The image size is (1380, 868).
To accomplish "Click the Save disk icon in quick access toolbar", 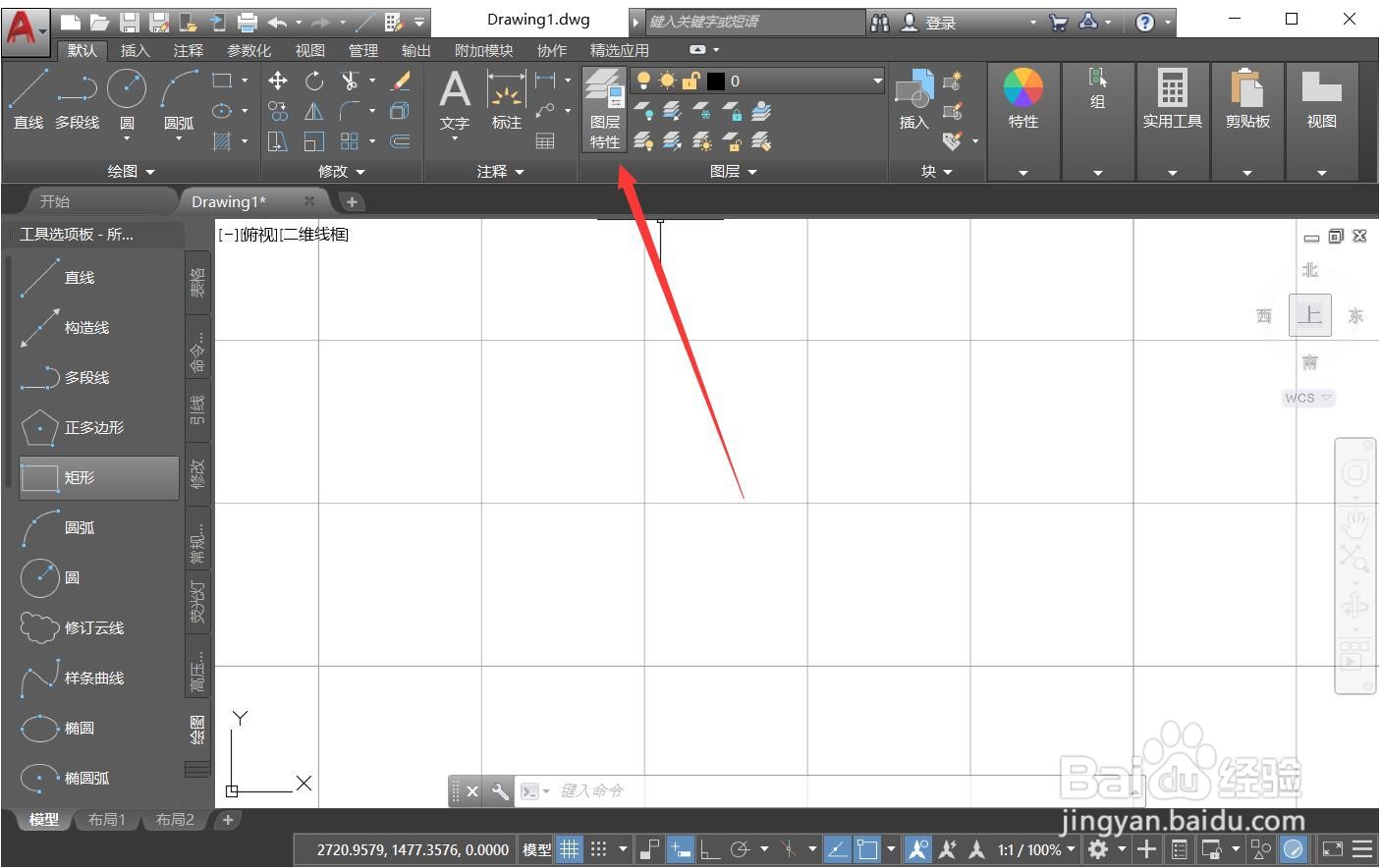I will coord(129,22).
